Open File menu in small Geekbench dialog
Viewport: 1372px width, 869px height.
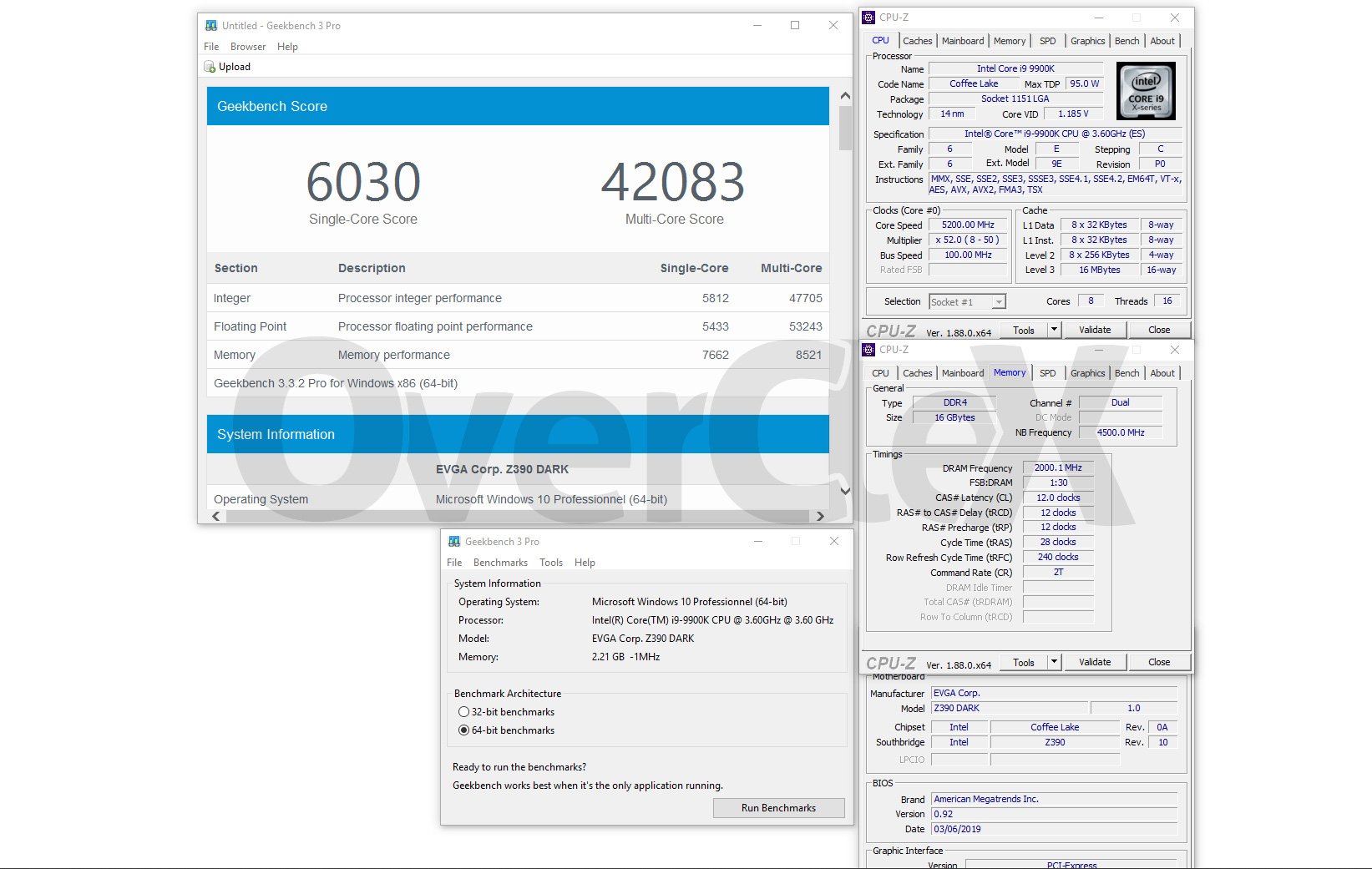pos(454,563)
